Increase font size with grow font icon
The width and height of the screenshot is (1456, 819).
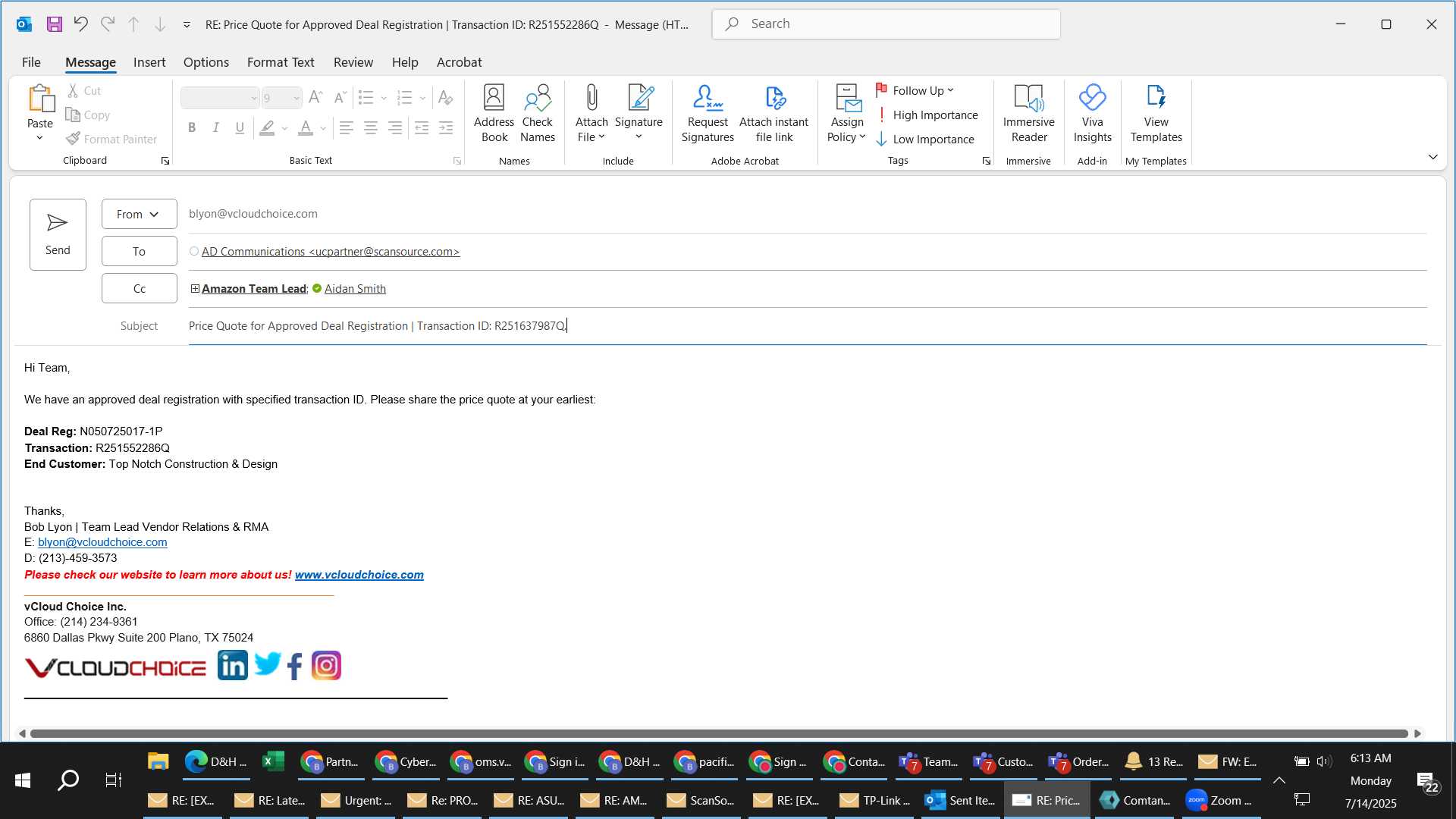point(315,98)
